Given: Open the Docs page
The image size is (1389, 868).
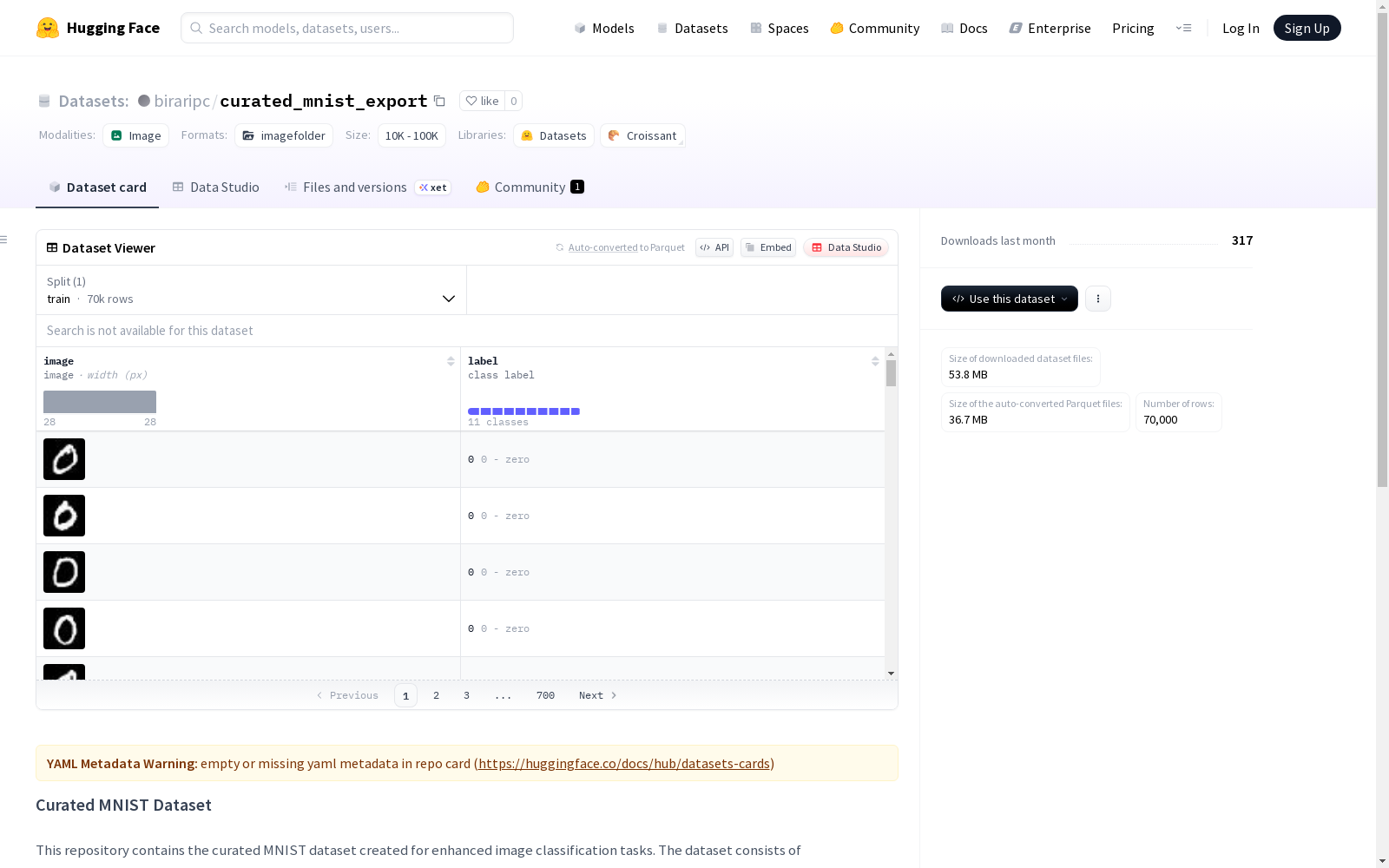Looking at the screenshot, I should pos(964,28).
